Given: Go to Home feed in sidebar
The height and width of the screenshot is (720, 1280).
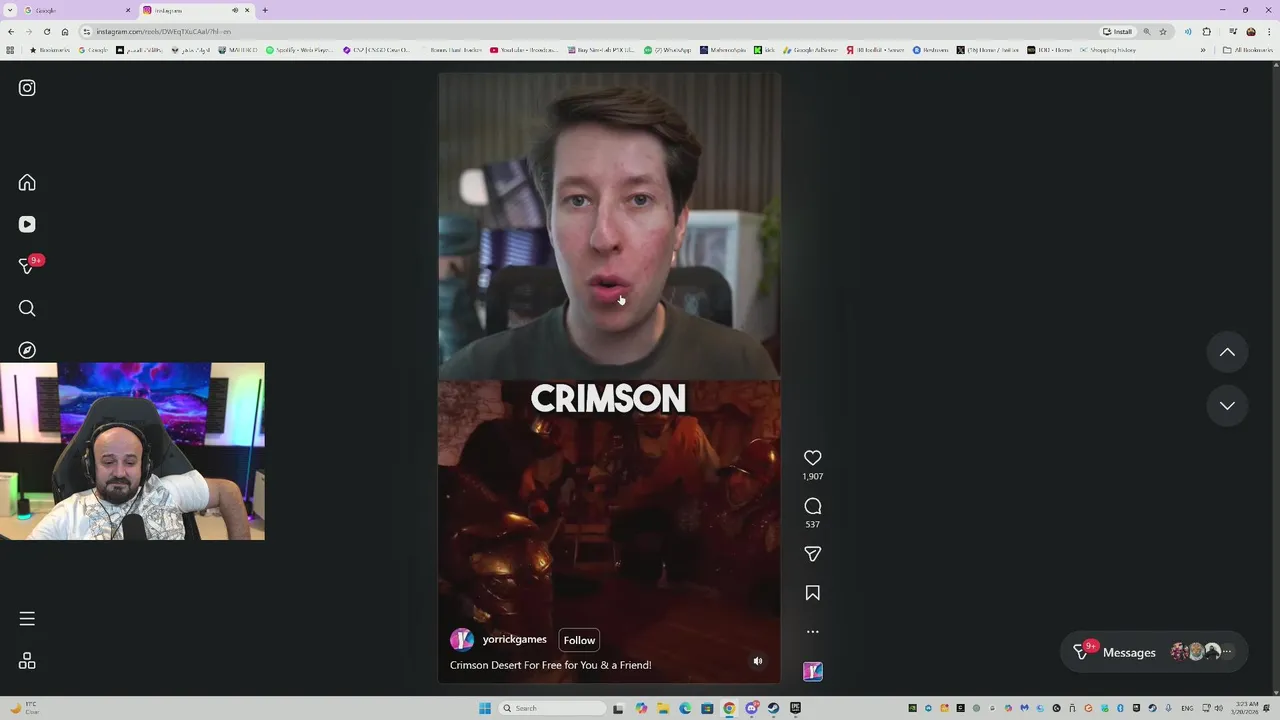Looking at the screenshot, I should tap(27, 183).
